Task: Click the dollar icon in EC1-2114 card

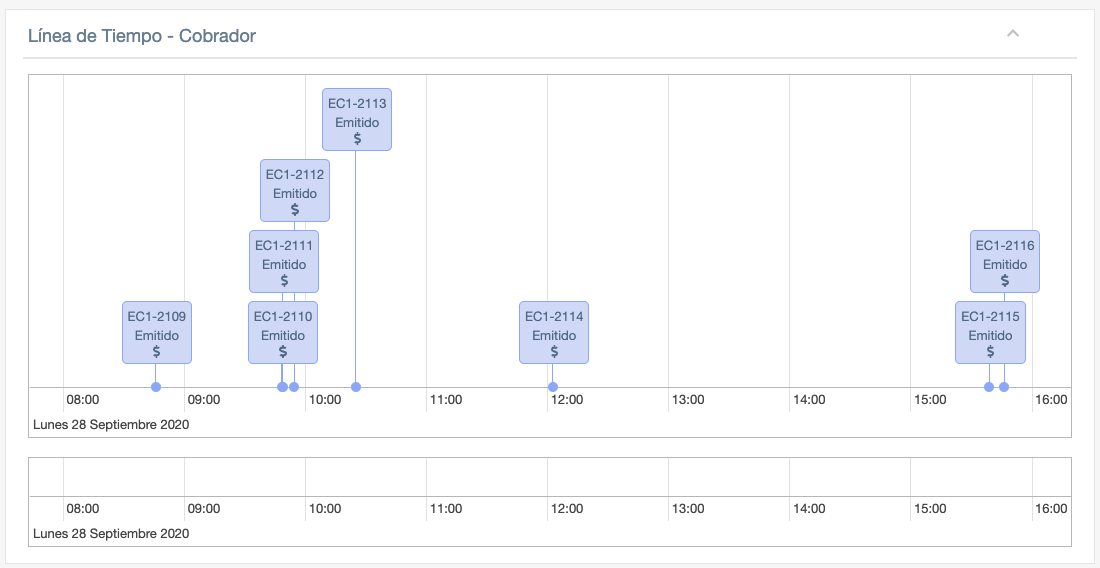Action: point(554,351)
